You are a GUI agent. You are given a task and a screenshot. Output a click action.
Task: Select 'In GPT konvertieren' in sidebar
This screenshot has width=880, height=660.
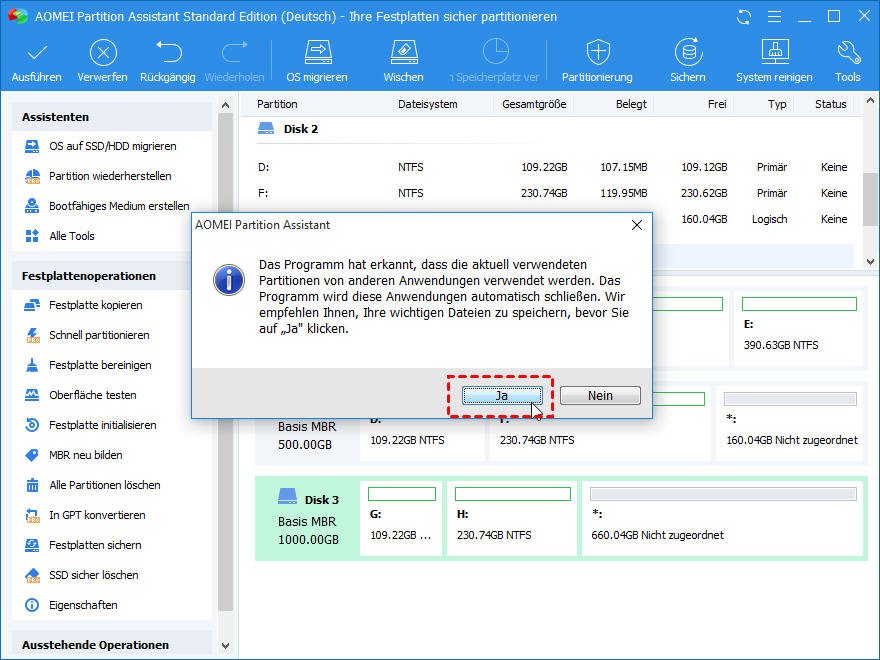tap(97, 515)
